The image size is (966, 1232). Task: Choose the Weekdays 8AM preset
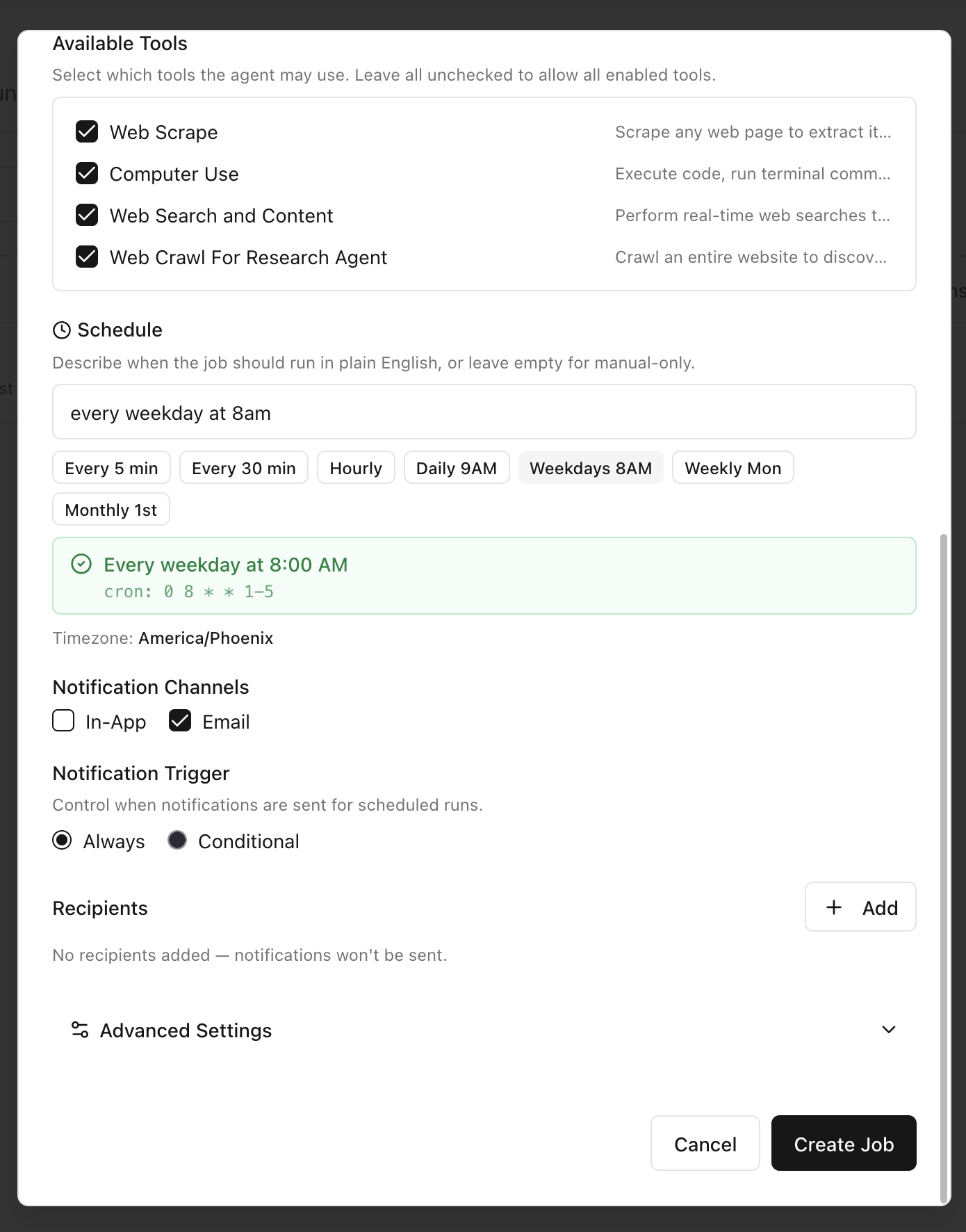click(591, 468)
